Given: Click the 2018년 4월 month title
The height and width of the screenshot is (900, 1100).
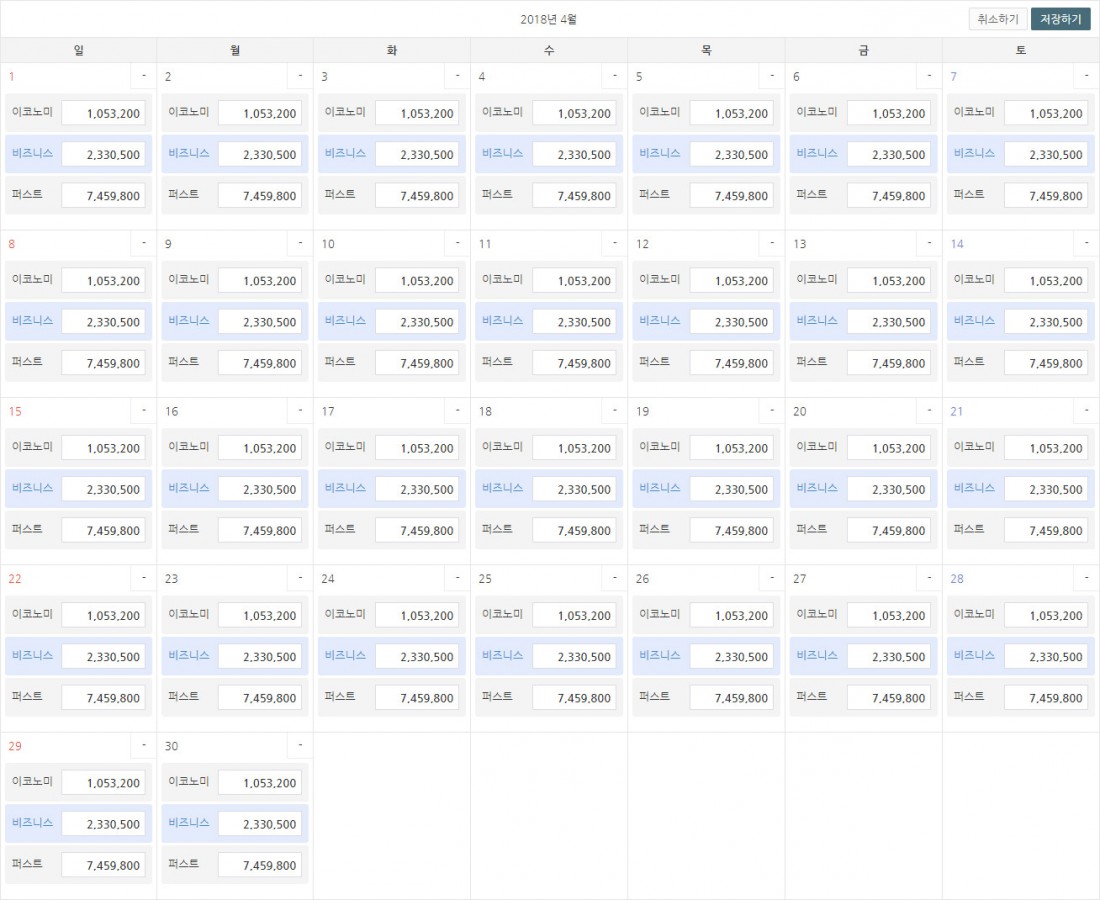Looking at the screenshot, I should tap(549, 19).
